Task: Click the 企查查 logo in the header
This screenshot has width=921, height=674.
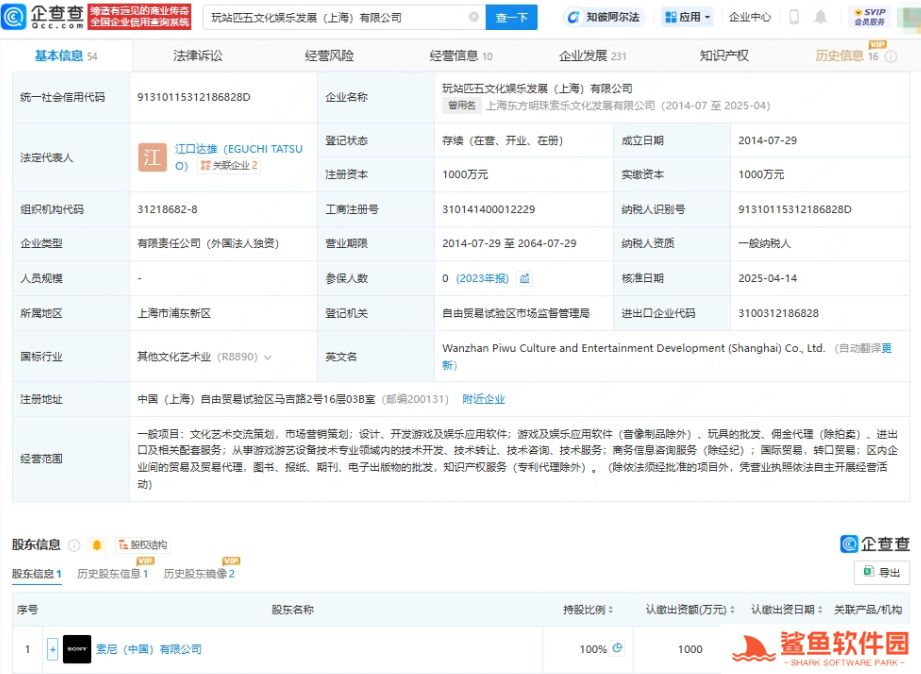Action: pos(40,17)
